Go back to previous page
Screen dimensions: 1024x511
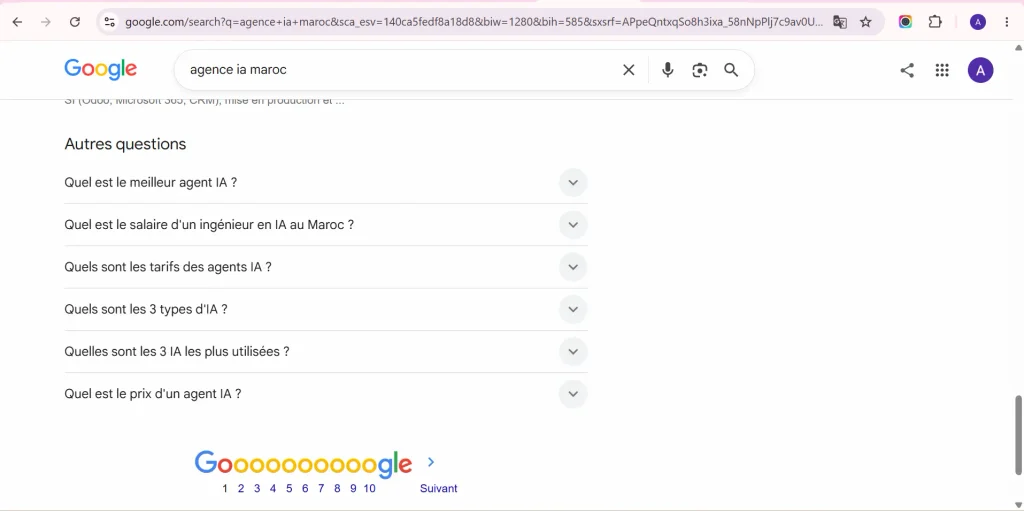pos(18,22)
